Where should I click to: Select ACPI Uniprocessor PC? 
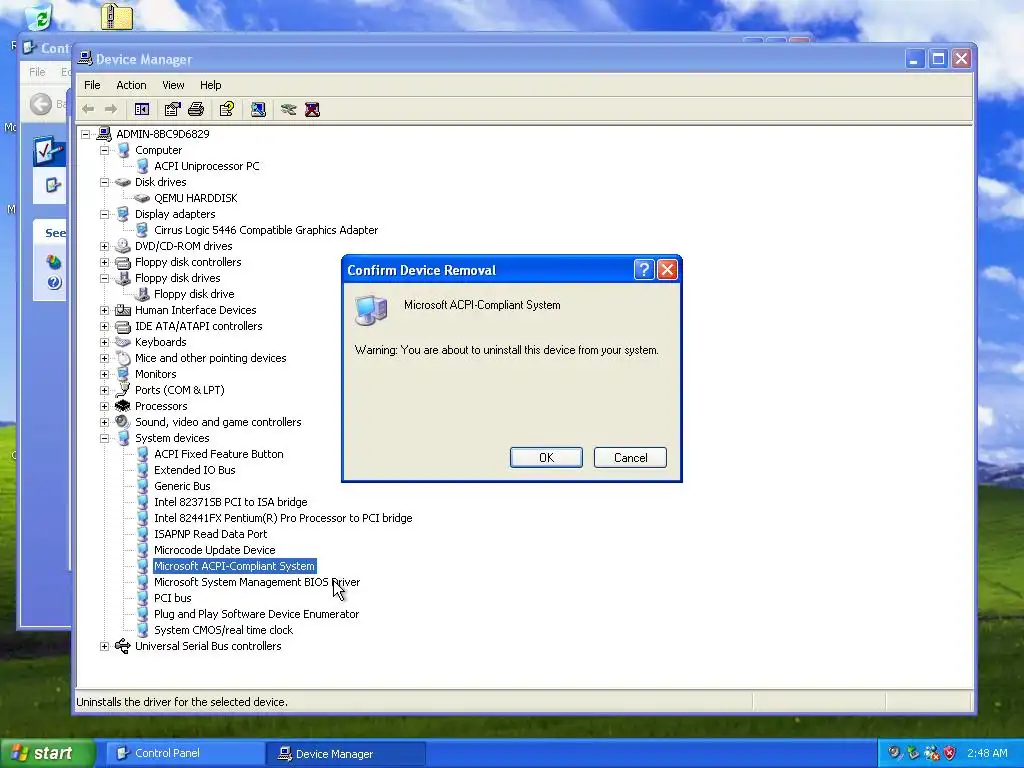(206, 166)
